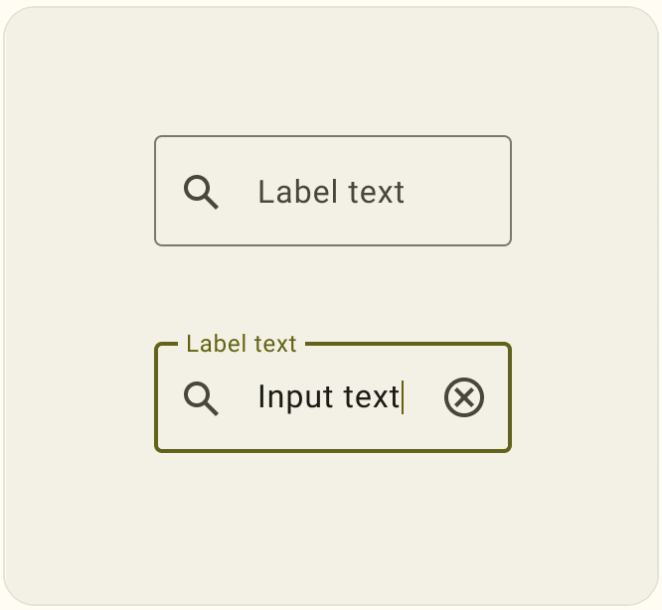Click gap between caret and clear icon

pyautogui.click(x=423, y=398)
